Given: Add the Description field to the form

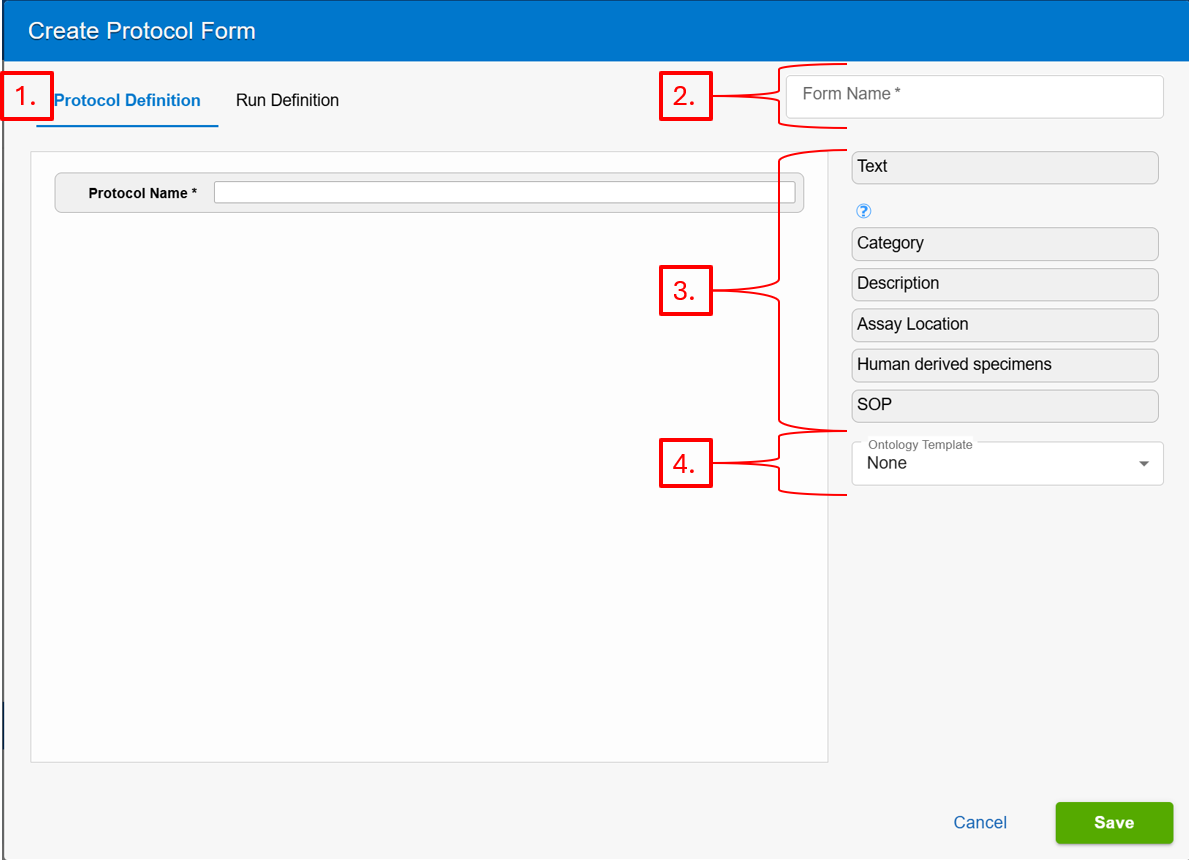Looking at the screenshot, I should coord(1004,284).
